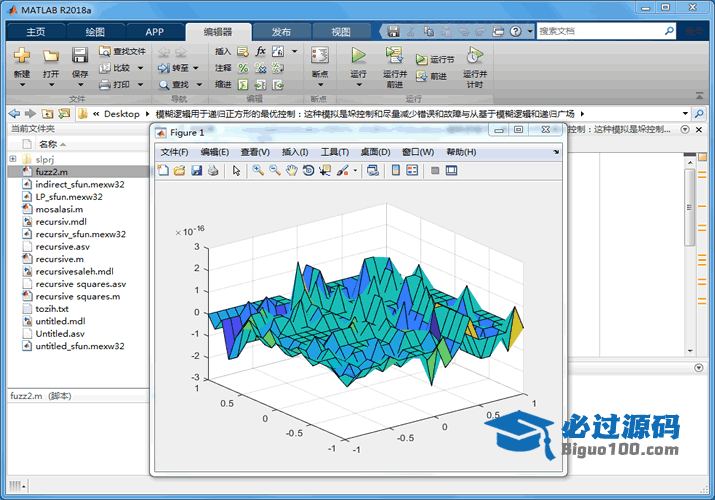The width and height of the screenshot is (715, 500).
Task: Toggle the Pan hand tool
Action: pos(291,170)
